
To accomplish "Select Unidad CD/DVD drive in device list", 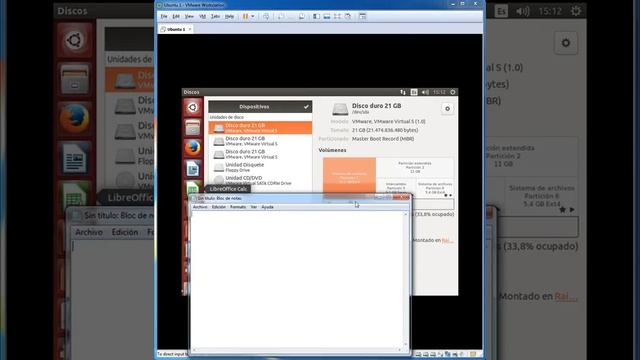I will coord(260,180).
